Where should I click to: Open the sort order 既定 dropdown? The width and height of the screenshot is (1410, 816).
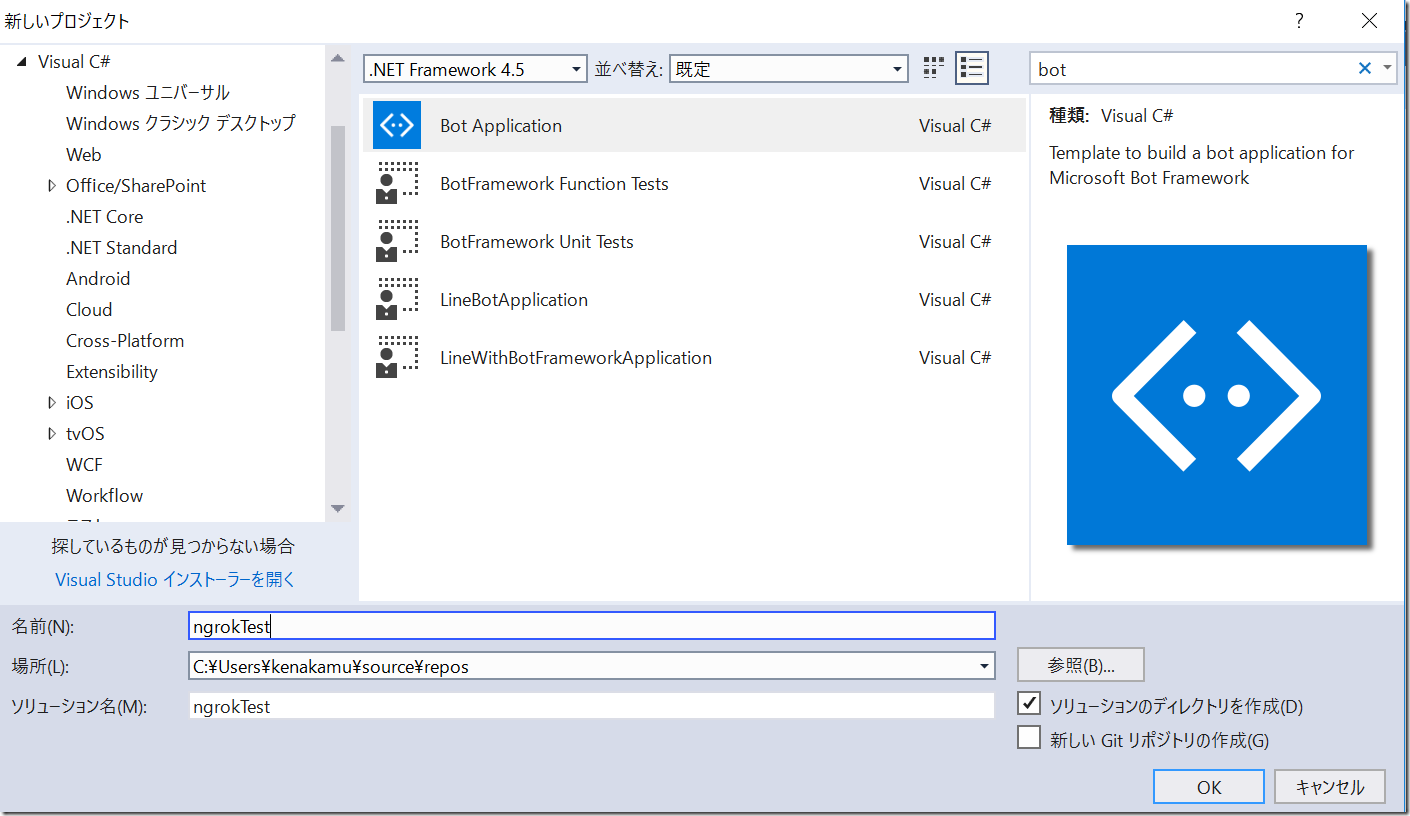(x=788, y=69)
